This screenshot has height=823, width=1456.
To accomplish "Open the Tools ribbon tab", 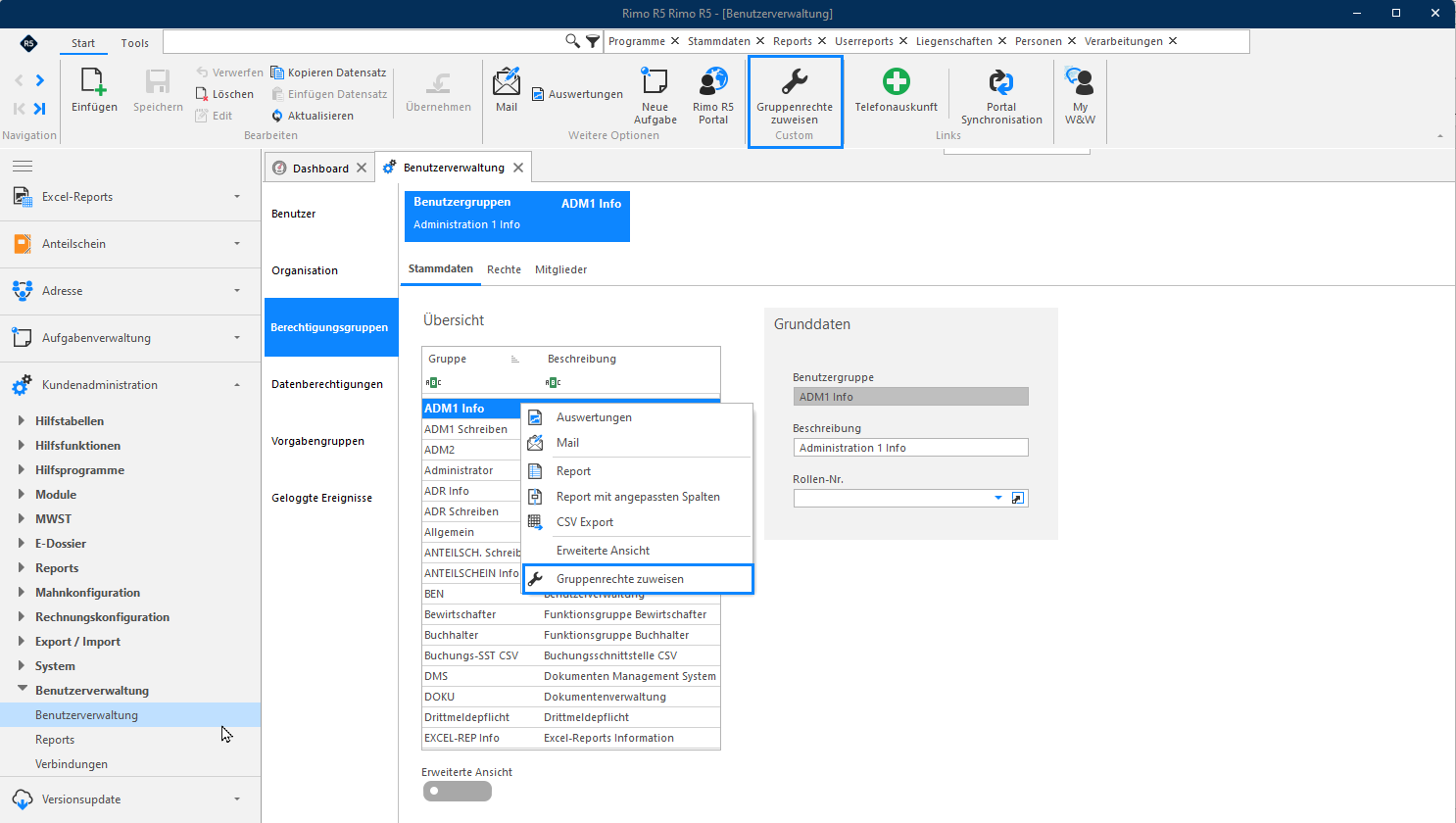I will 134,43.
